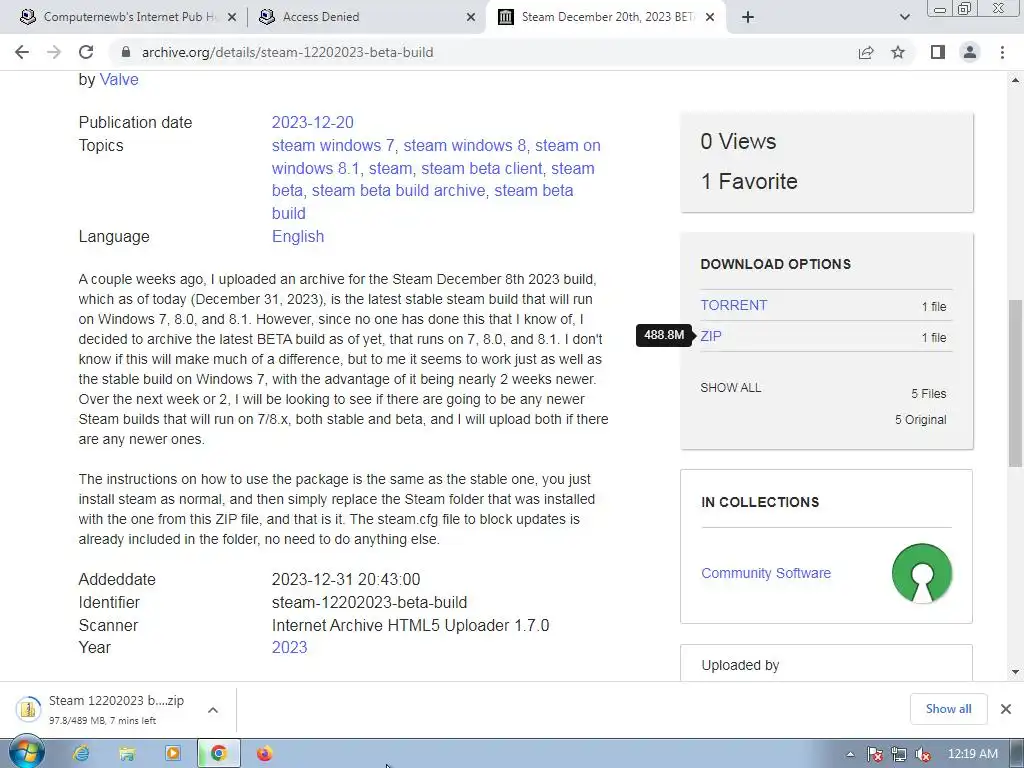Close the downloads bar
The image size is (1024, 768).
coord(1006,709)
